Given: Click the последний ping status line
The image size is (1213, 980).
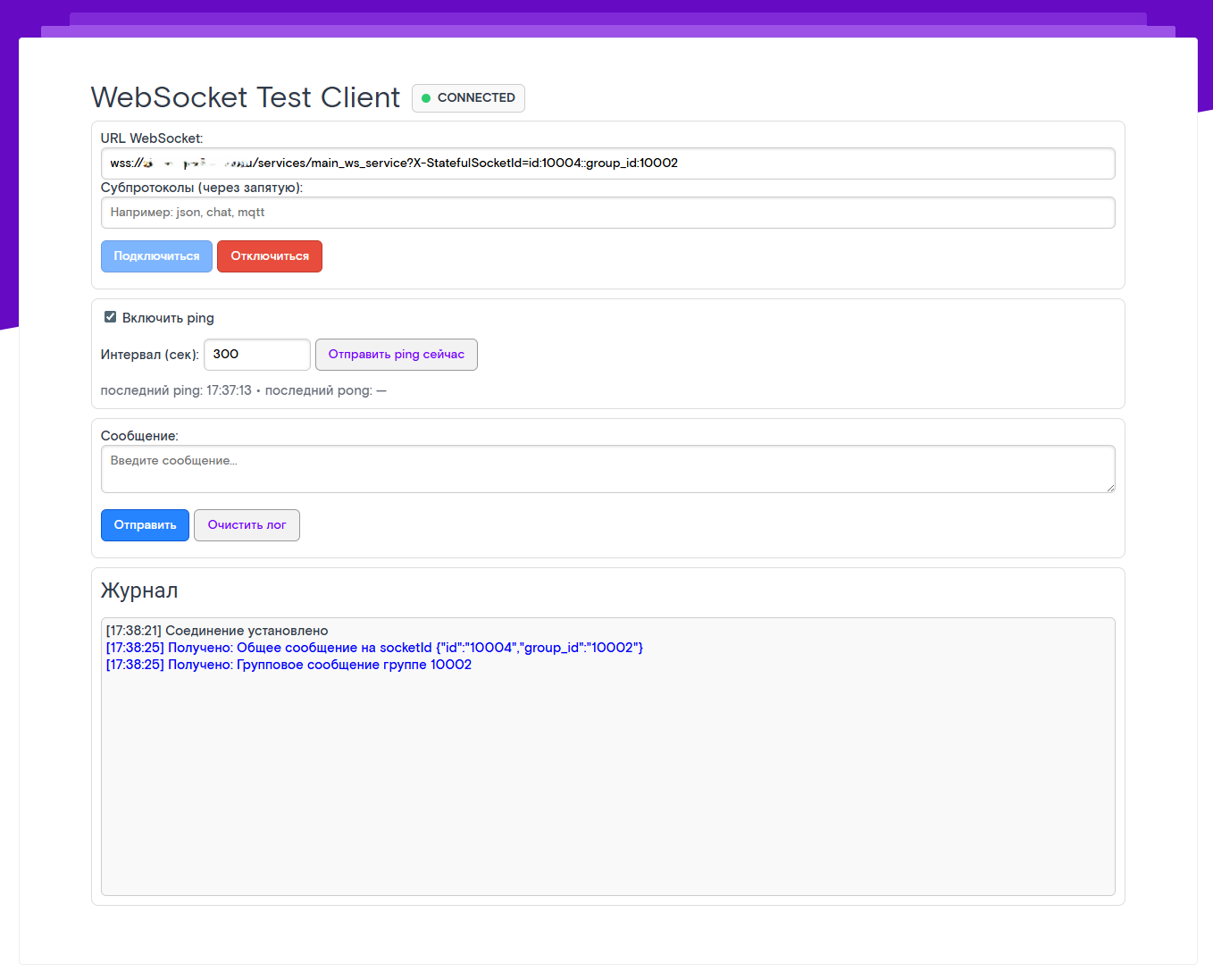Looking at the screenshot, I should point(243,390).
